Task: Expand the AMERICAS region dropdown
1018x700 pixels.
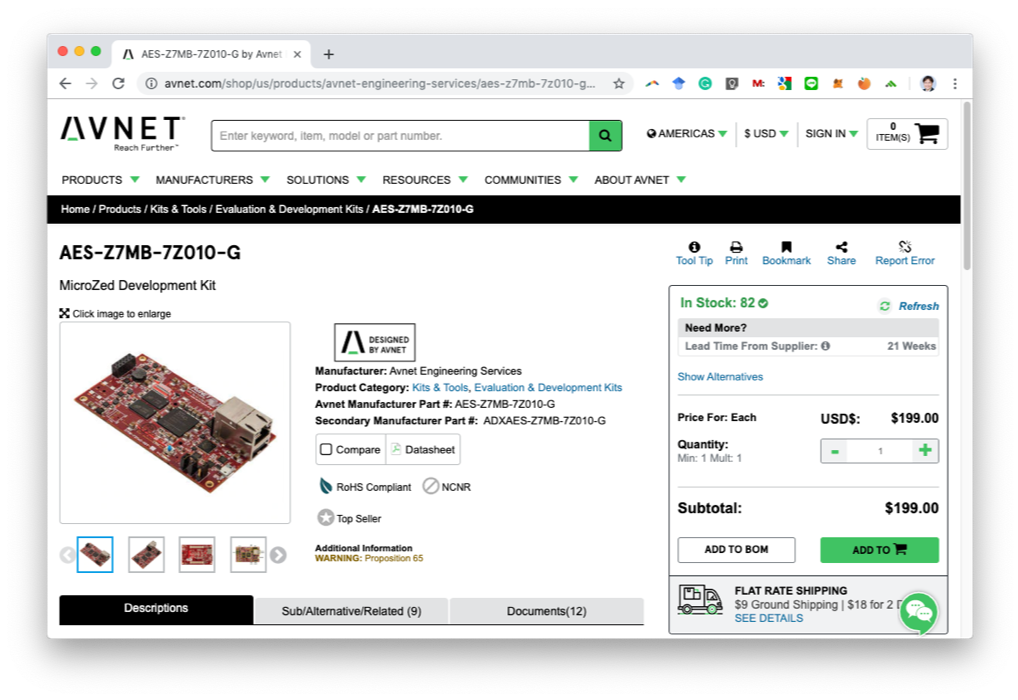Action: pyautogui.click(x=686, y=133)
